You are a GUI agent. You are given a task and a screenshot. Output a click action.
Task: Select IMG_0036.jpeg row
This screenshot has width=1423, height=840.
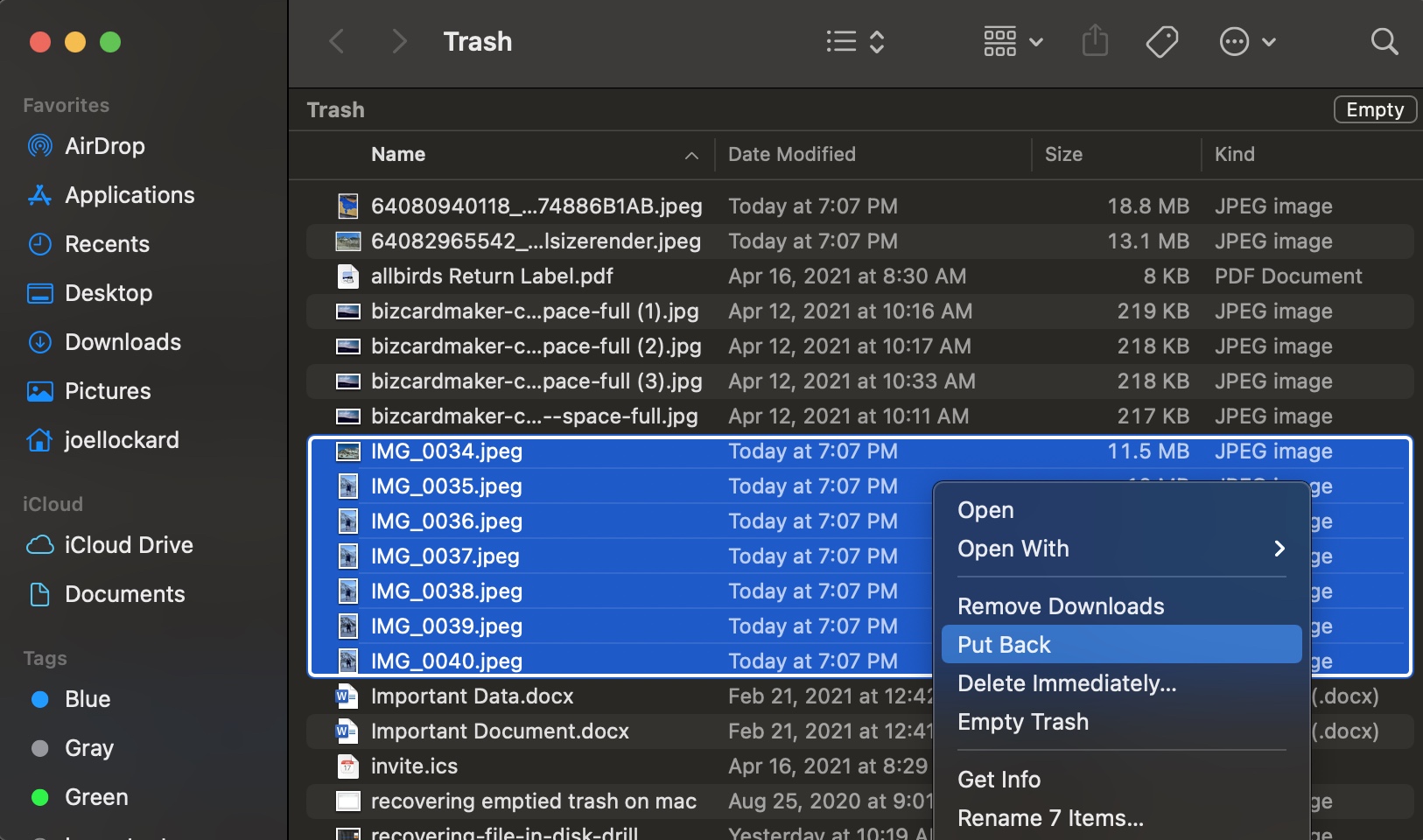pos(621,521)
